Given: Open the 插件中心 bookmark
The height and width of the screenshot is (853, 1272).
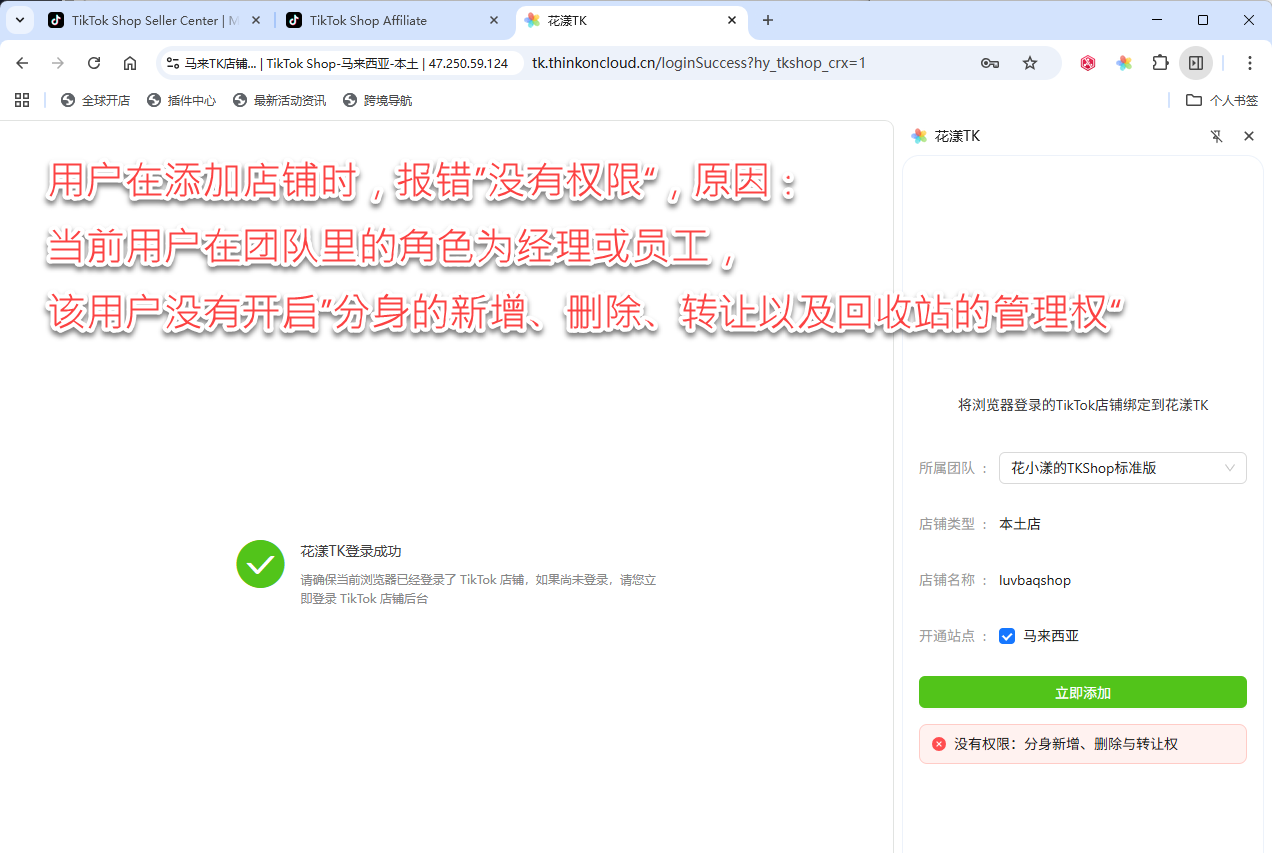Looking at the screenshot, I should point(181,100).
